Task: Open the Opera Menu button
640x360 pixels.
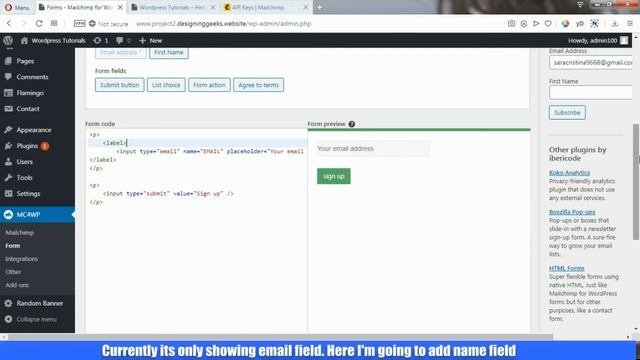Action: pos(17,7)
